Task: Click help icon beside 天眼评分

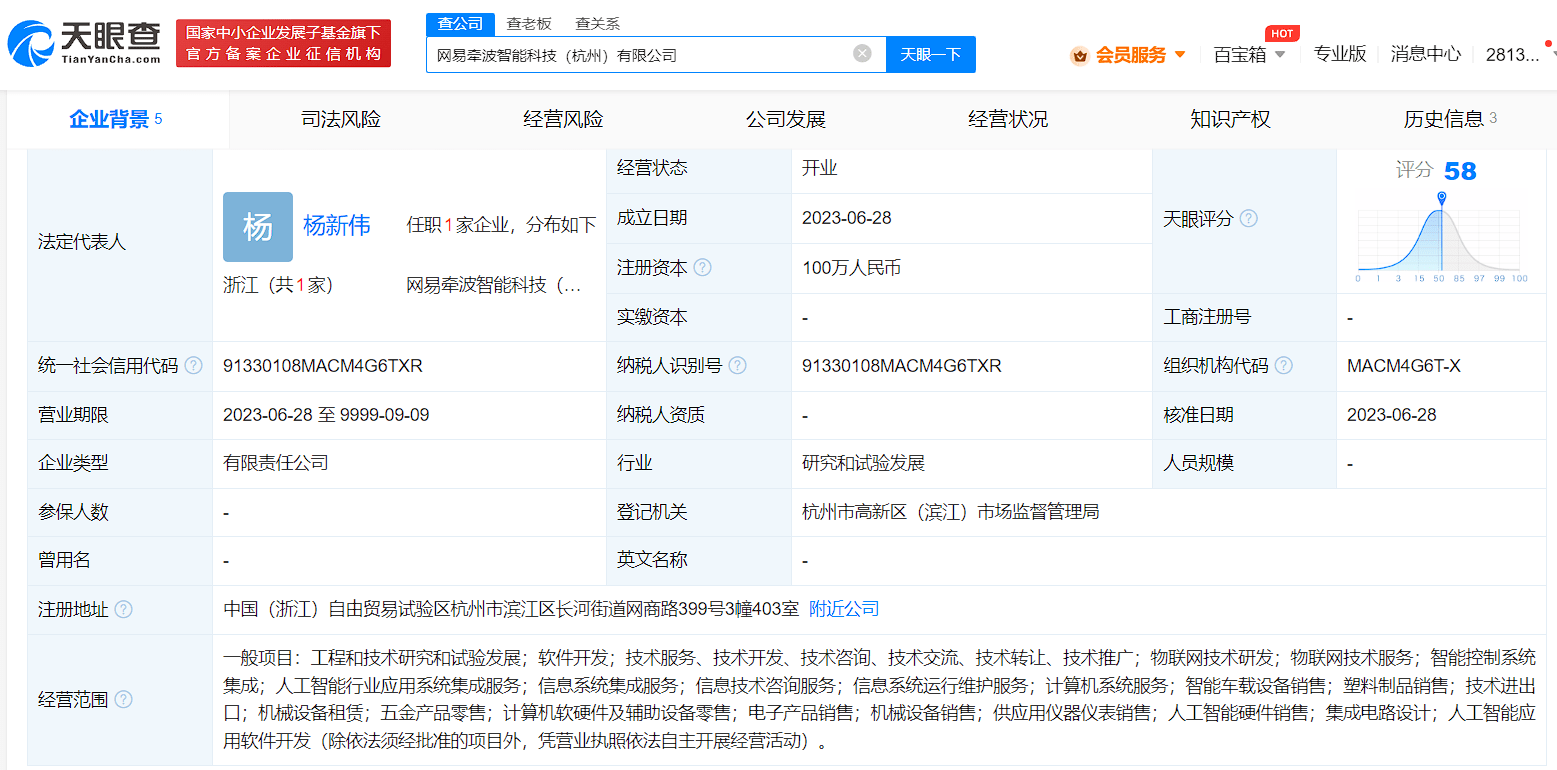Action: click(x=1248, y=219)
